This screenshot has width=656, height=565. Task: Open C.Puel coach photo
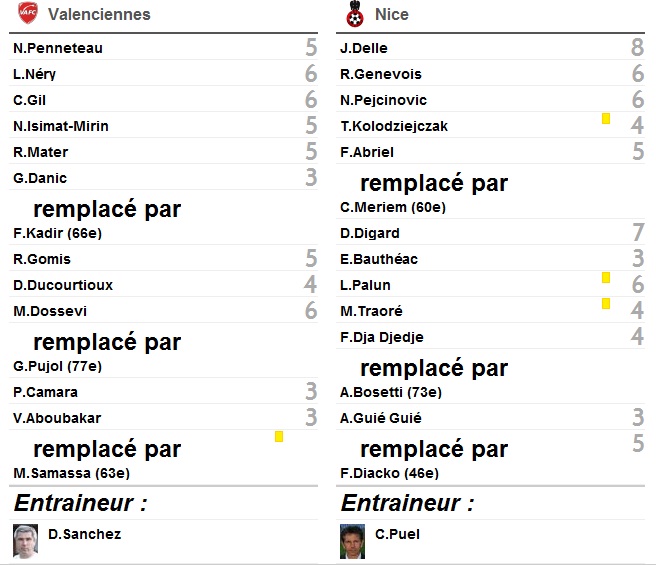tap(352, 541)
